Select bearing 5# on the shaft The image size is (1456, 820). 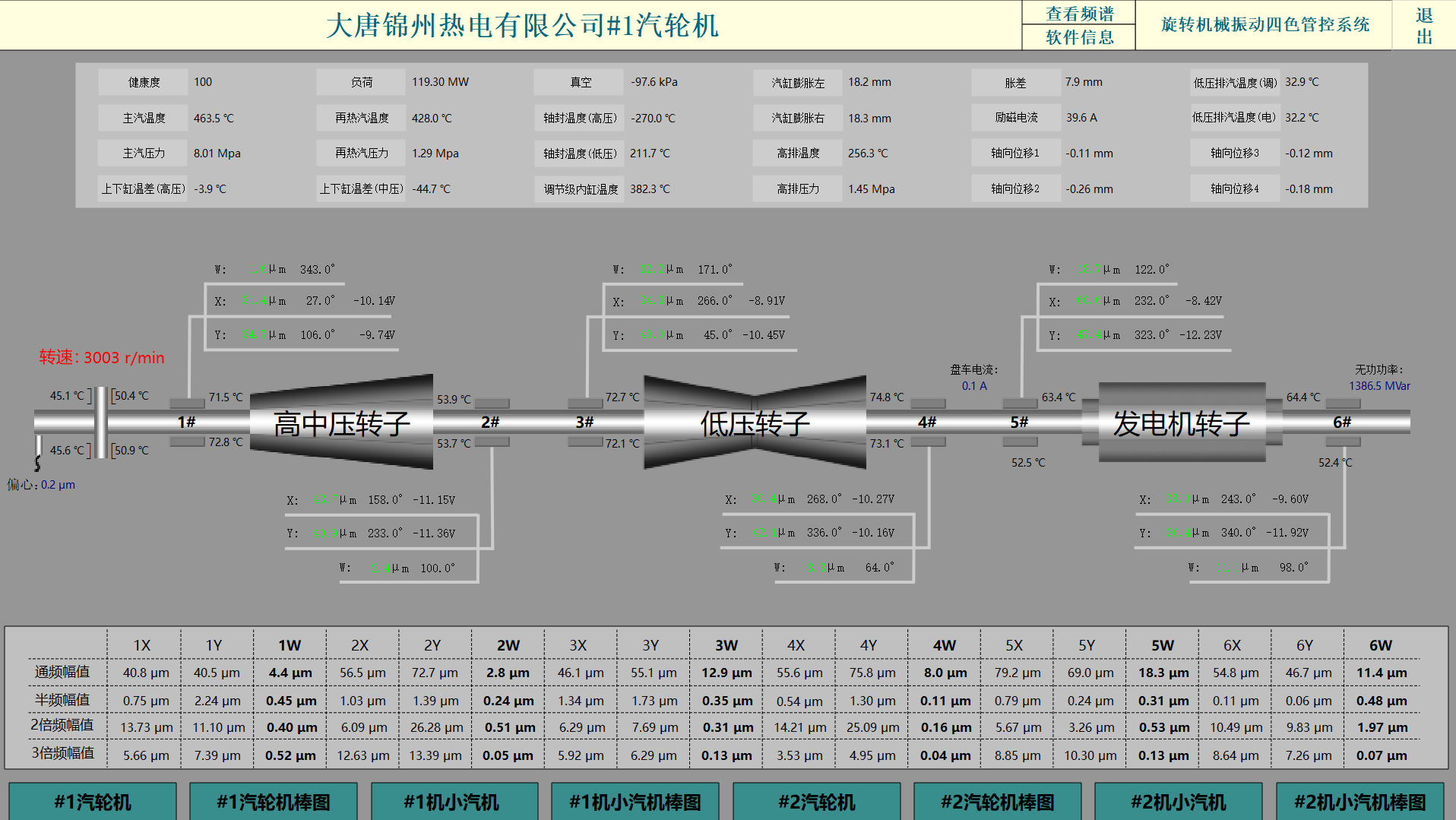[x=1019, y=422]
